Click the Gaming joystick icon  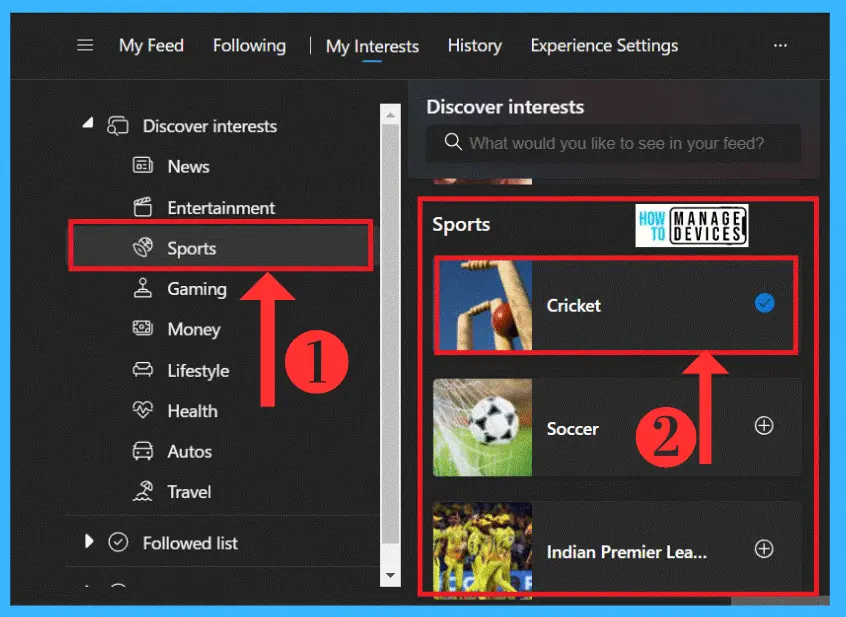tap(143, 288)
